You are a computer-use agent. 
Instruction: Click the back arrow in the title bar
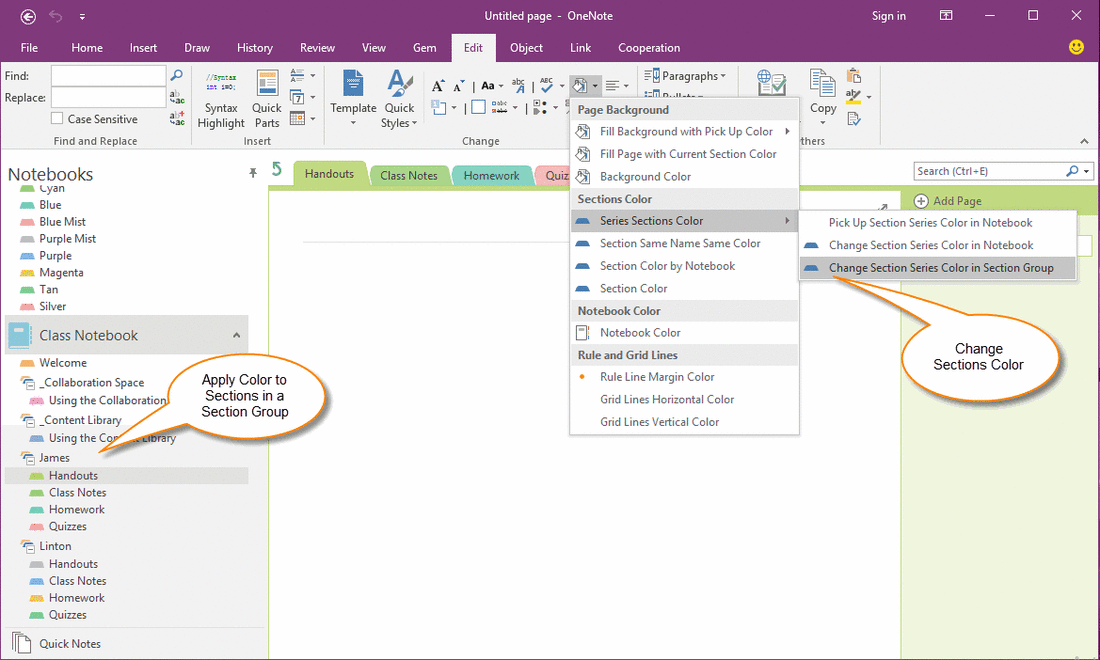pos(28,16)
